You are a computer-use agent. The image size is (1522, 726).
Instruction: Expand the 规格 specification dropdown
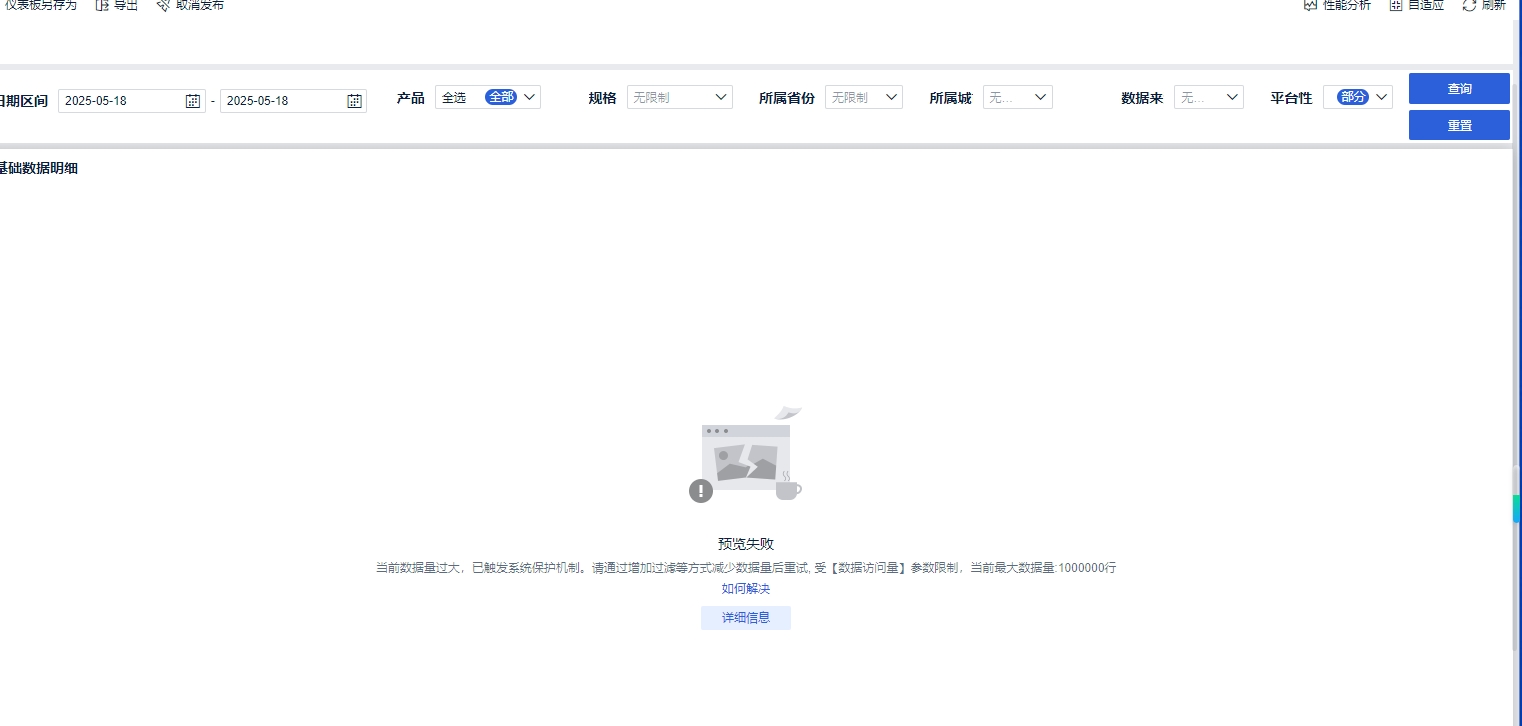coord(680,97)
